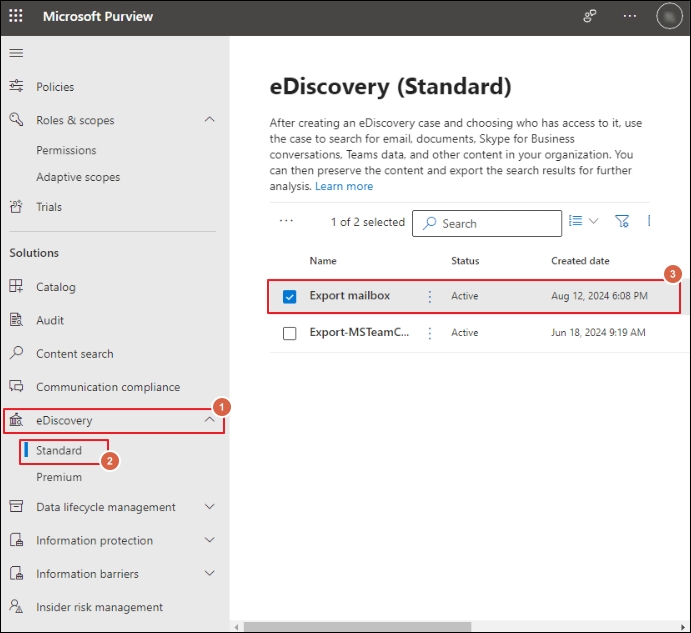Open the Export-MSTeamC... case
The image size is (691, 633).
(359, 332)
